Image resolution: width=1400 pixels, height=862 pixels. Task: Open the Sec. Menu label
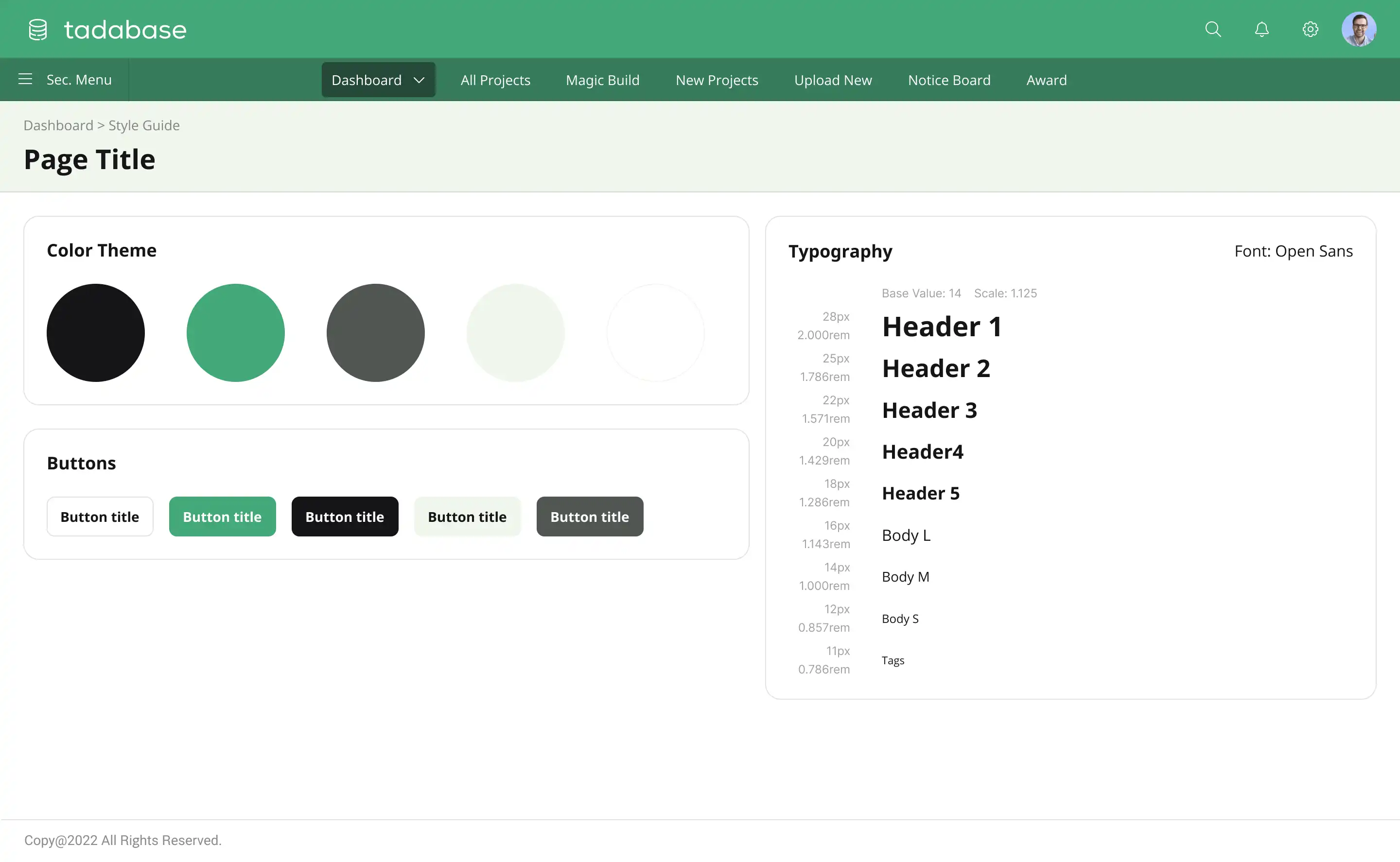[79, 80]
